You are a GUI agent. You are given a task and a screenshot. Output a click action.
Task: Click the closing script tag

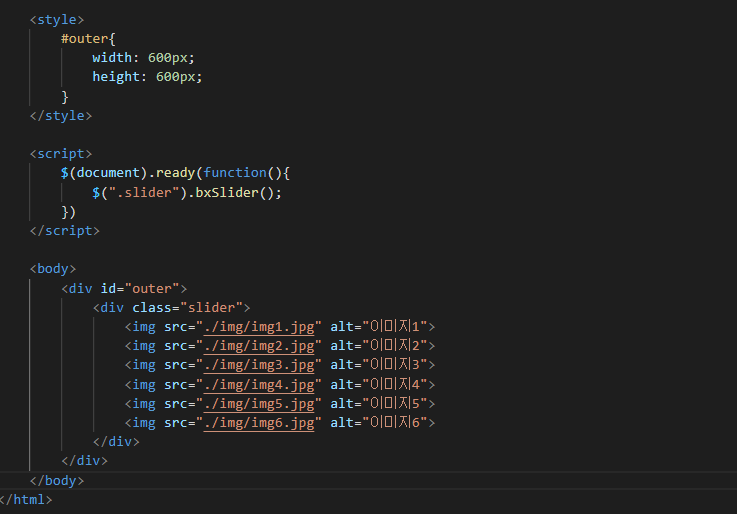click(x=64, y=231)
